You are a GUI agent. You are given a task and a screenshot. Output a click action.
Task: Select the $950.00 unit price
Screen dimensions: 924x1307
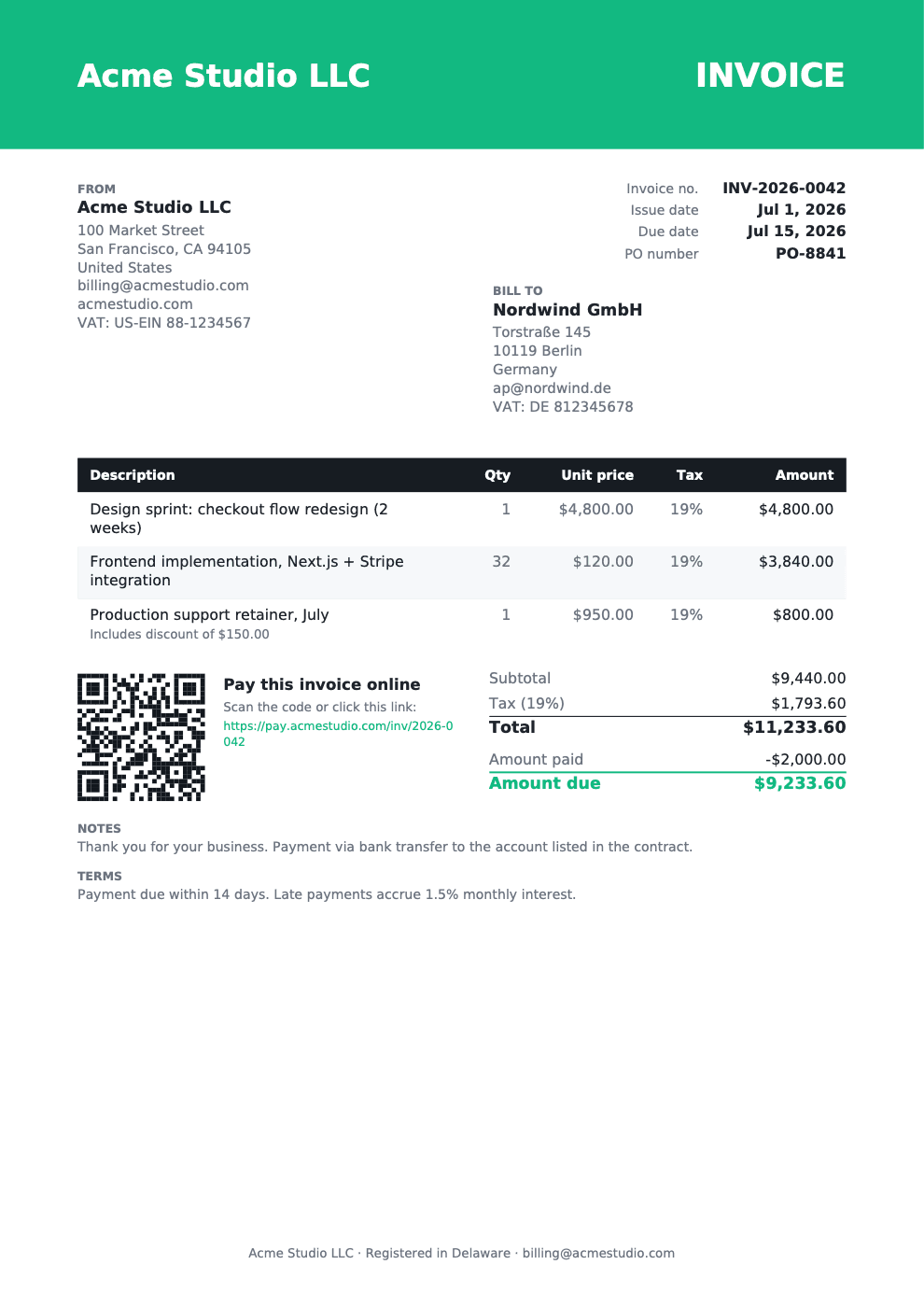click(603, 615)
